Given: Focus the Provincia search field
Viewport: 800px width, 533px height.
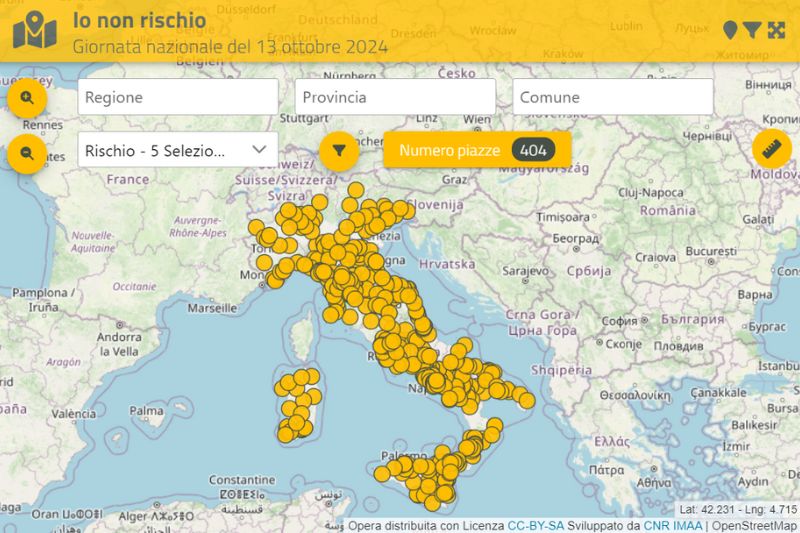Looking at the screenshot, I should click(395, 97).
